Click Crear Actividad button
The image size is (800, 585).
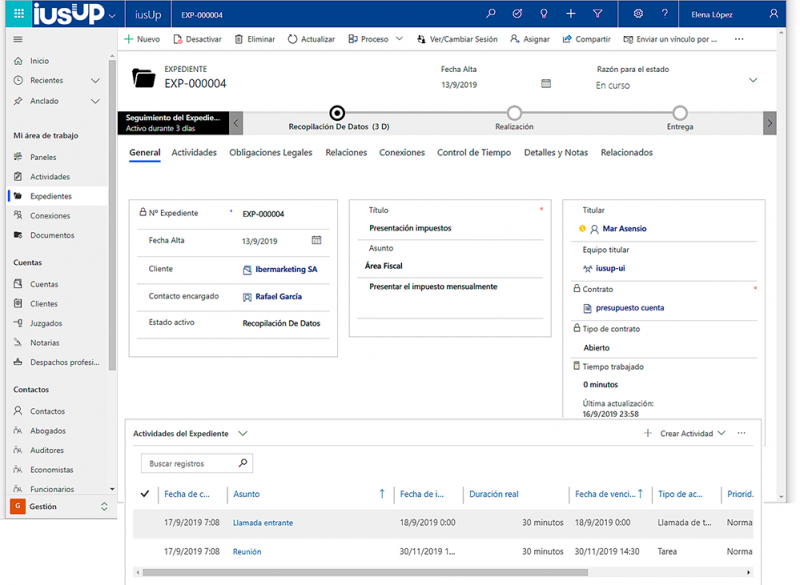pos(686,434)
